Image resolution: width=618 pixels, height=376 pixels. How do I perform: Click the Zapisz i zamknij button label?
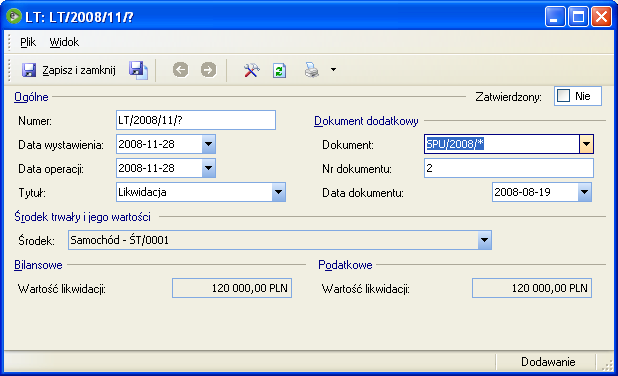point(79,70)
